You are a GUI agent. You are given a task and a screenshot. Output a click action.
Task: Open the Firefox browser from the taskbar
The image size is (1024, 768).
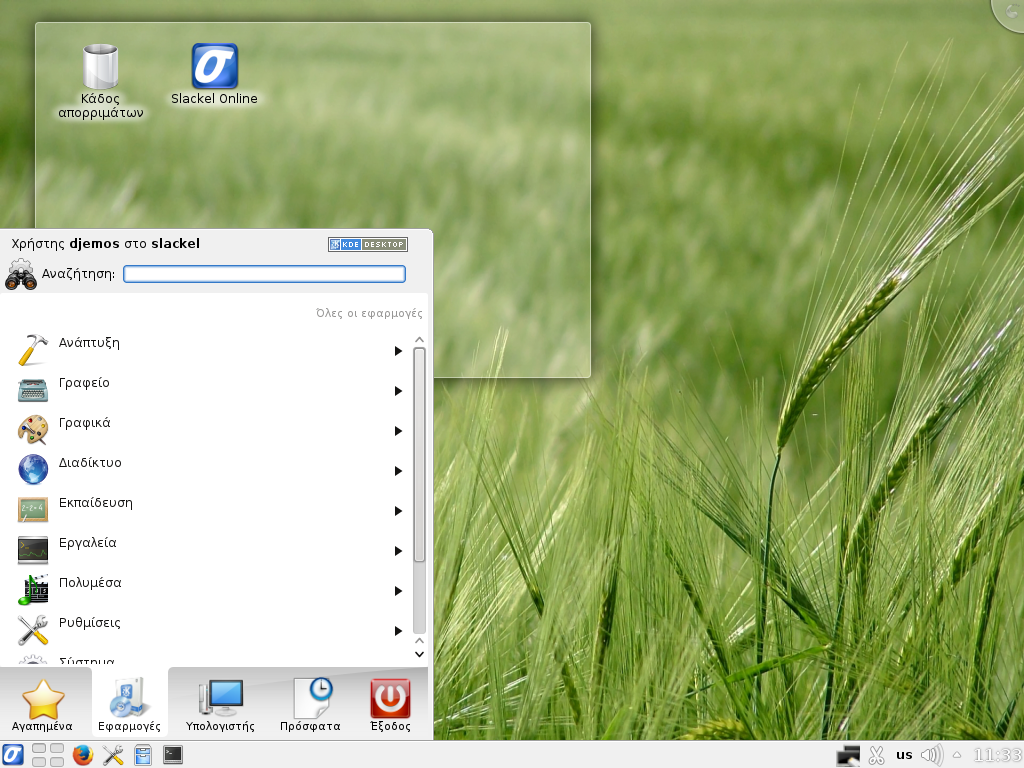pyautogui.click(x=83, y=755)
